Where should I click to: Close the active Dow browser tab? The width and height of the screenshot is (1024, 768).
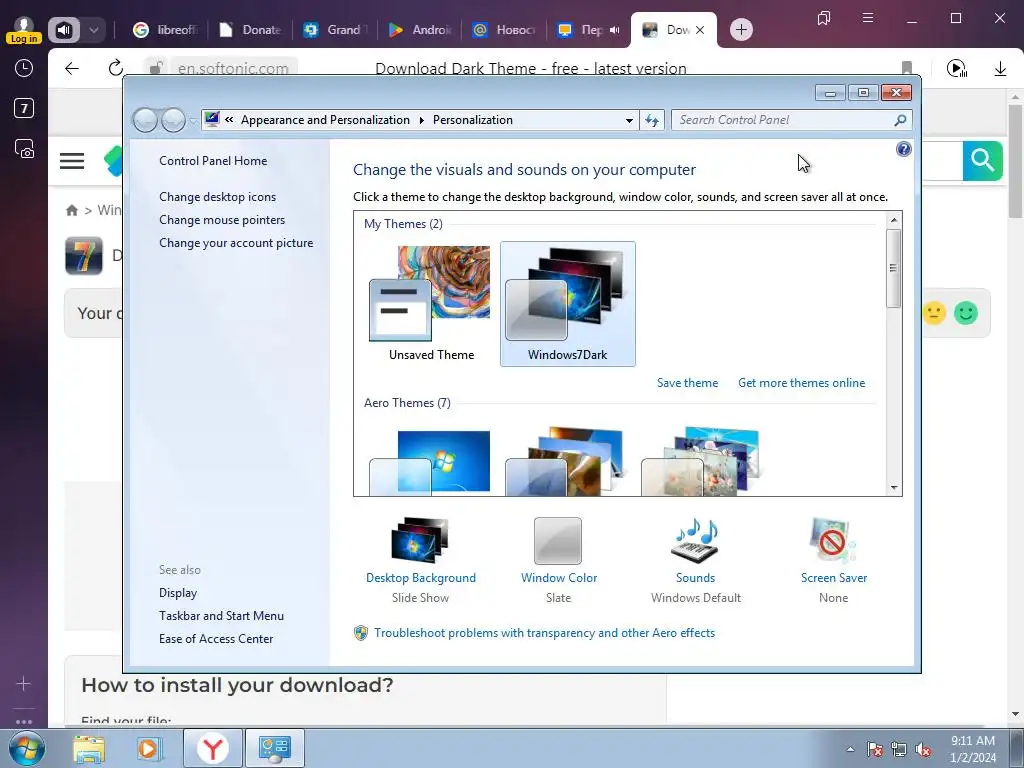700,30
